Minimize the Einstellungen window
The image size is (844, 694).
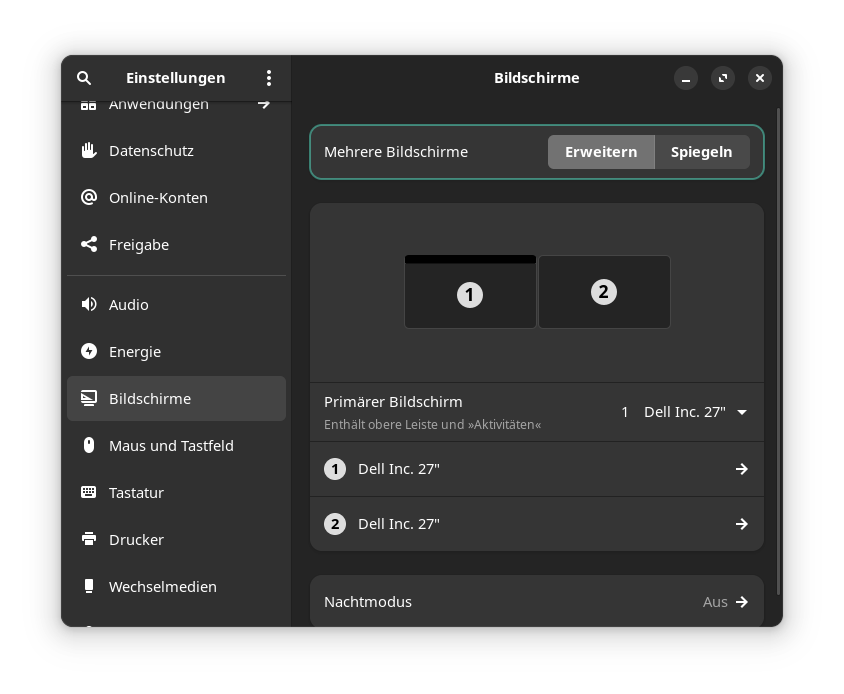[x=686, y=79]
